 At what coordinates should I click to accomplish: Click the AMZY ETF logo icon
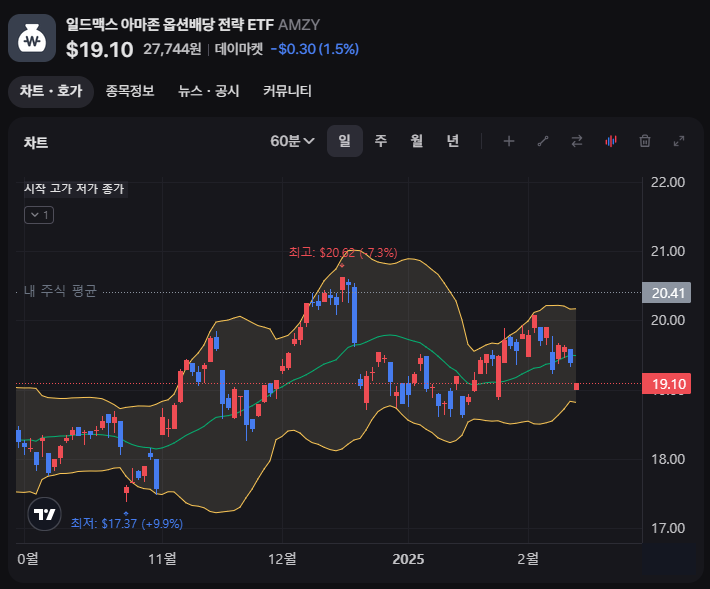pyautogui.click(x=32, y=38)
